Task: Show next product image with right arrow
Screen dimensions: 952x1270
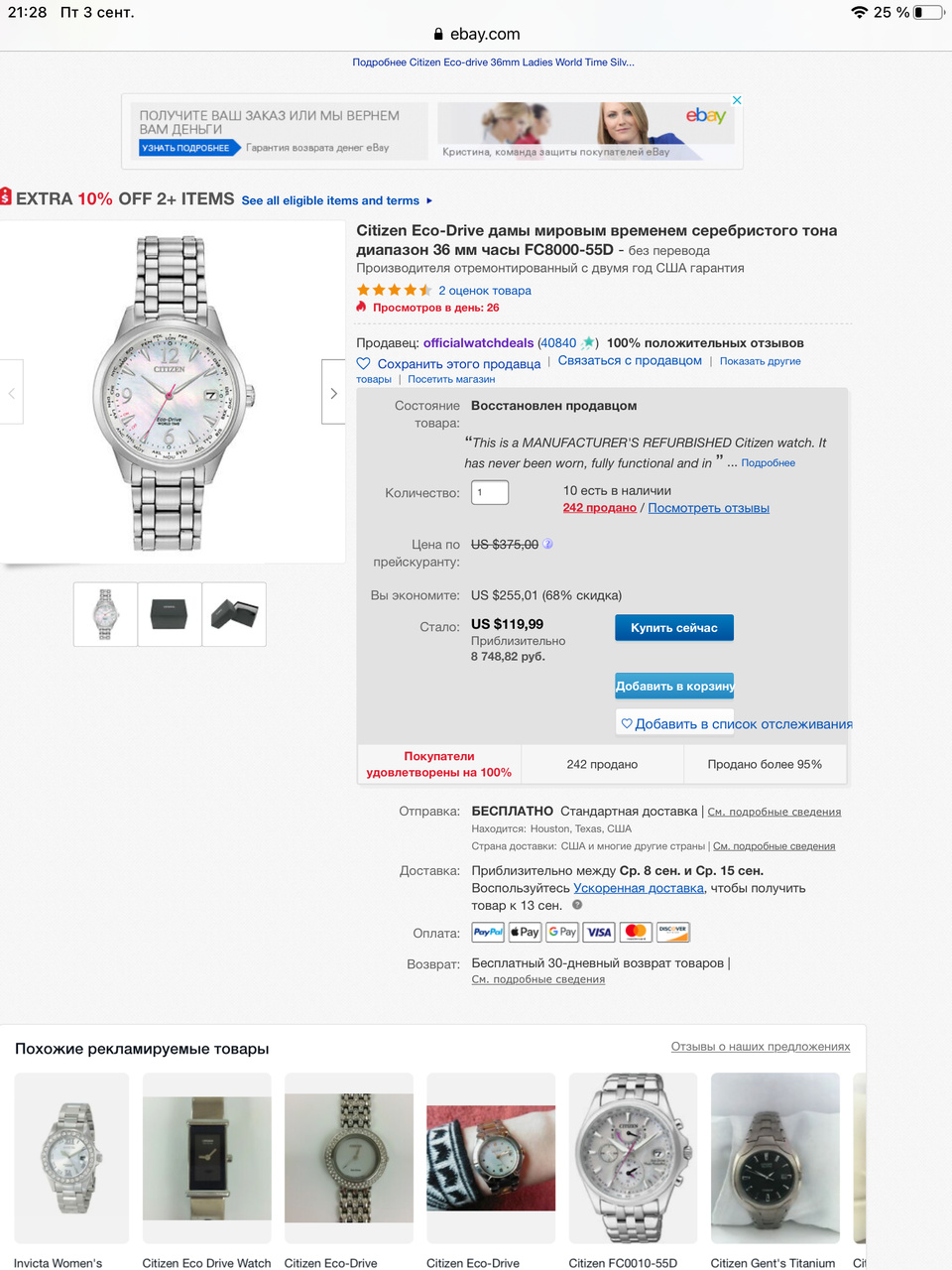Action: tap(333, 393)
